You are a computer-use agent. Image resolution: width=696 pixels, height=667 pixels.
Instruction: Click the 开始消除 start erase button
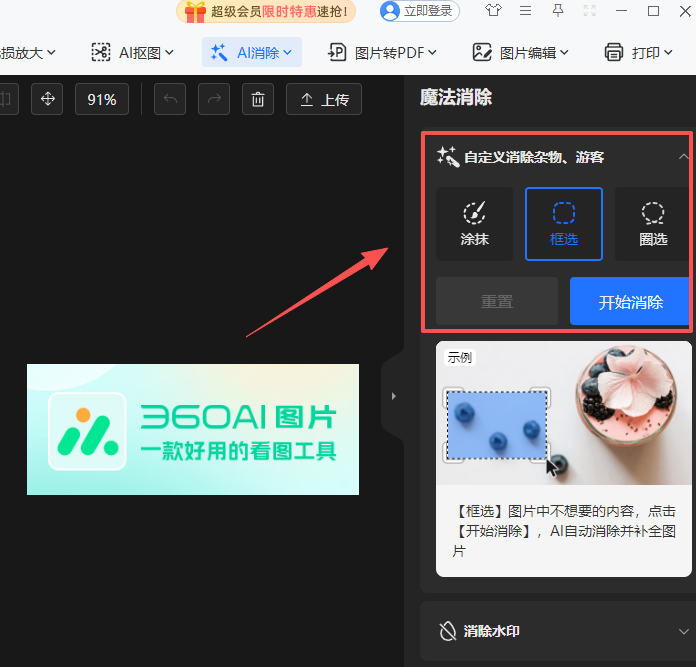[629, 301]
